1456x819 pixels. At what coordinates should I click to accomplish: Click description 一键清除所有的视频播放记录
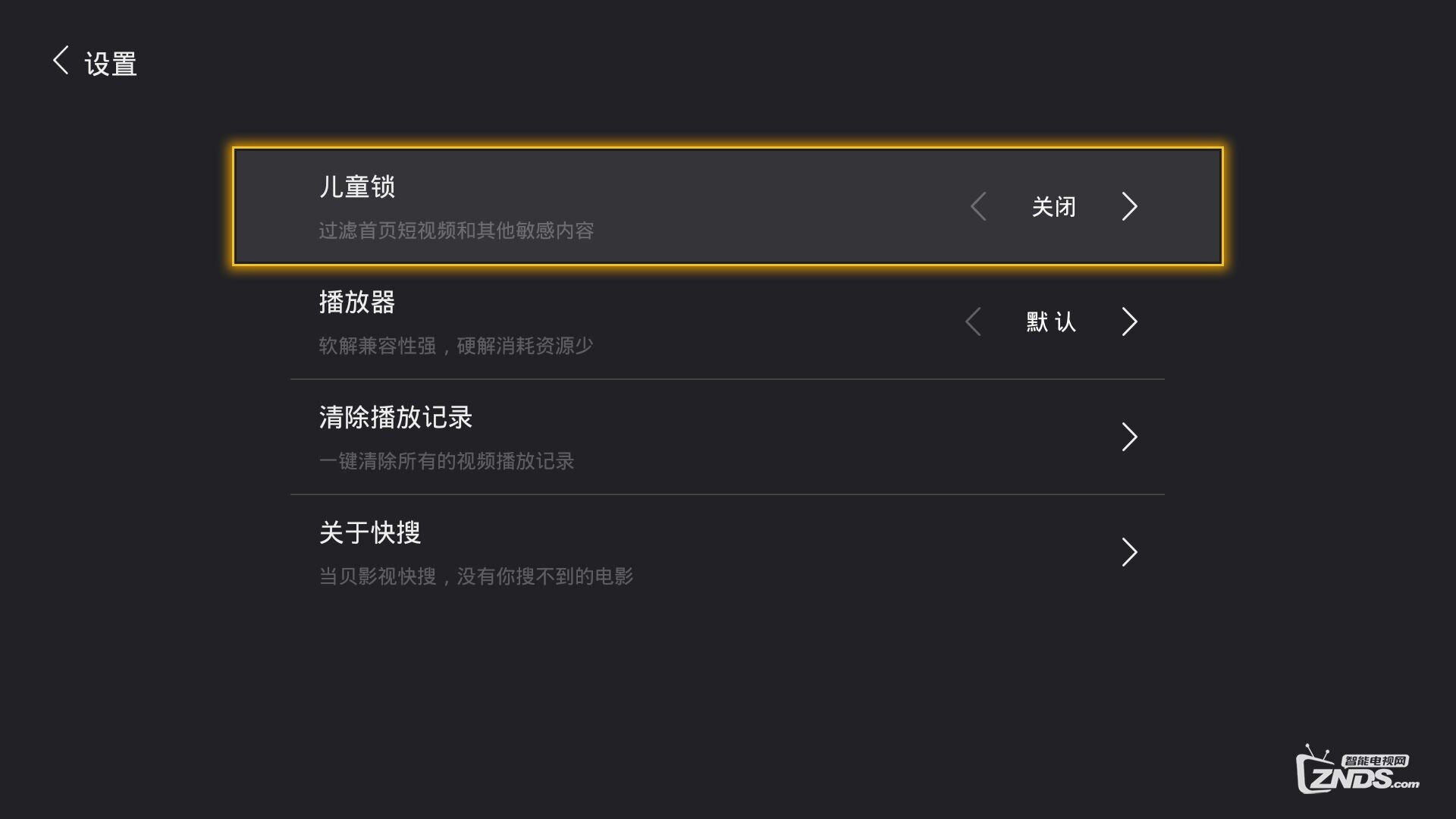446,461
